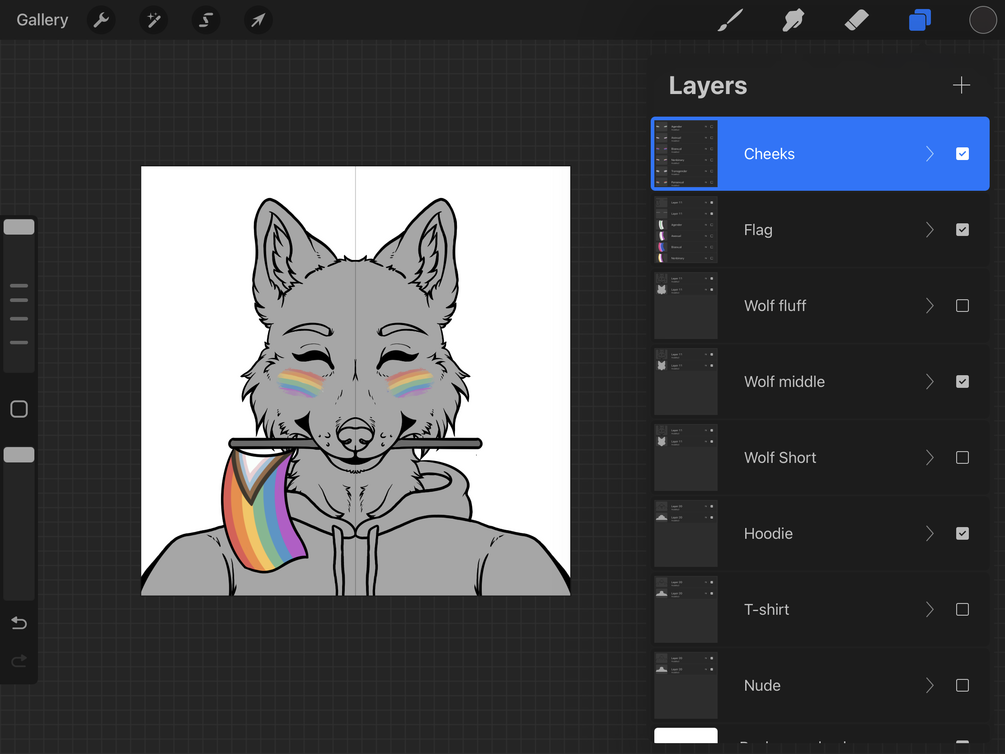Open the Actions wrench menu

(101, 20)
